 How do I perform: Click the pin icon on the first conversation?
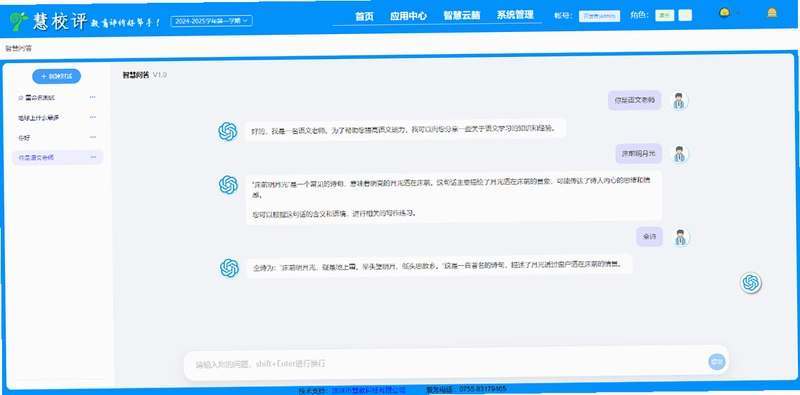[x=20, y=97]
